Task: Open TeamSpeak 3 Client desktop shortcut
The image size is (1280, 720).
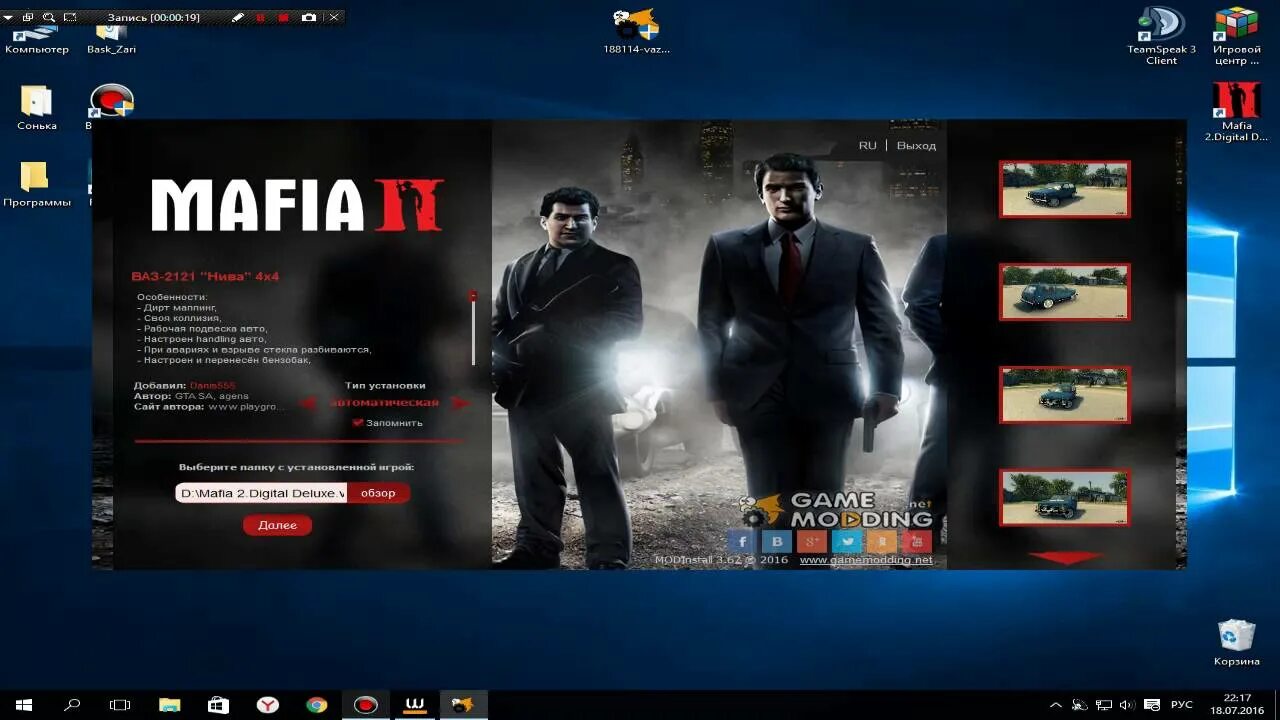Action: pyautogui.click(x=1161, y=37)
